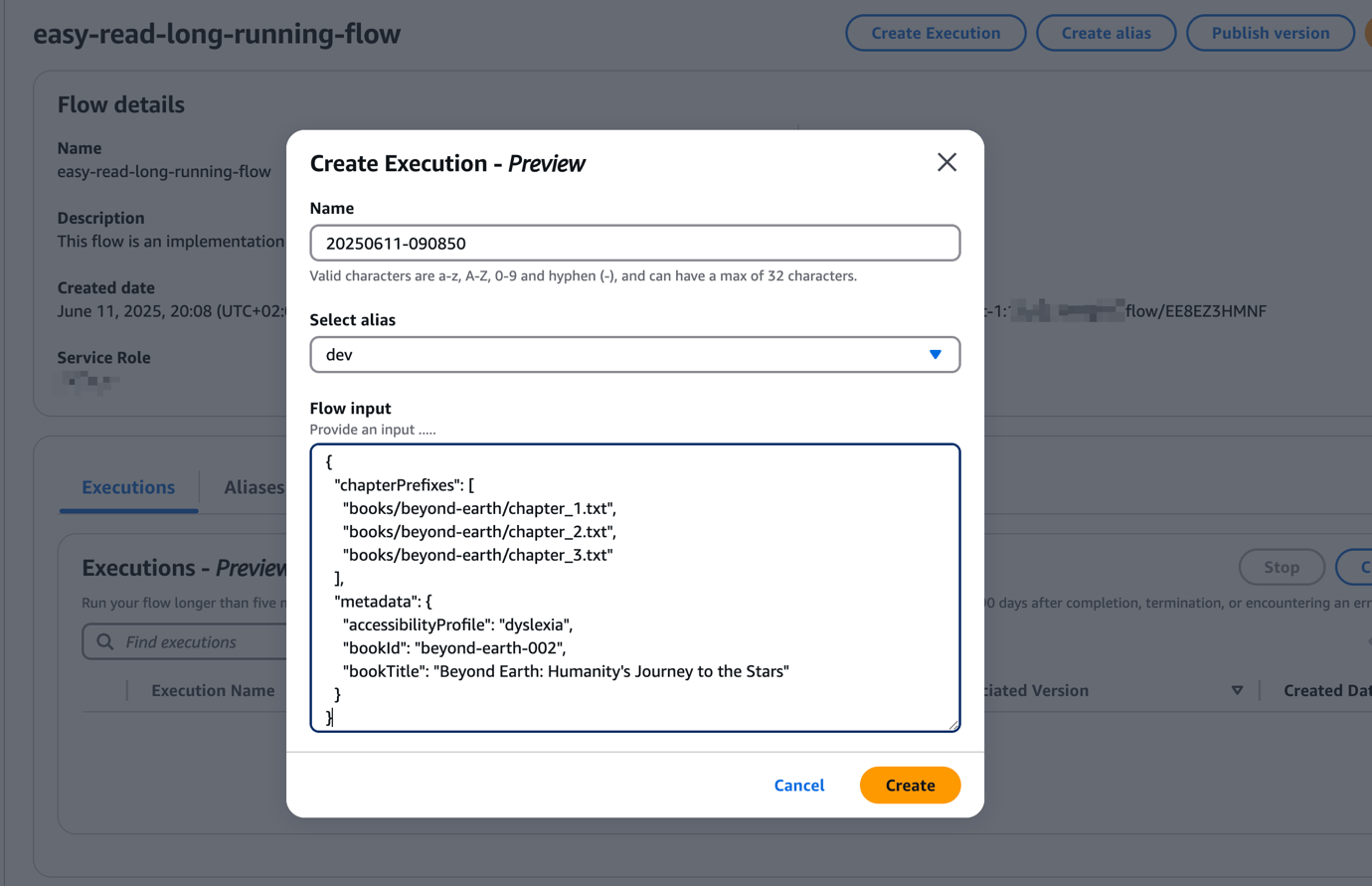1372x886 pixels.
Task: Select the Executions tab
Action: pyautogui.click(x=127, y=487)
